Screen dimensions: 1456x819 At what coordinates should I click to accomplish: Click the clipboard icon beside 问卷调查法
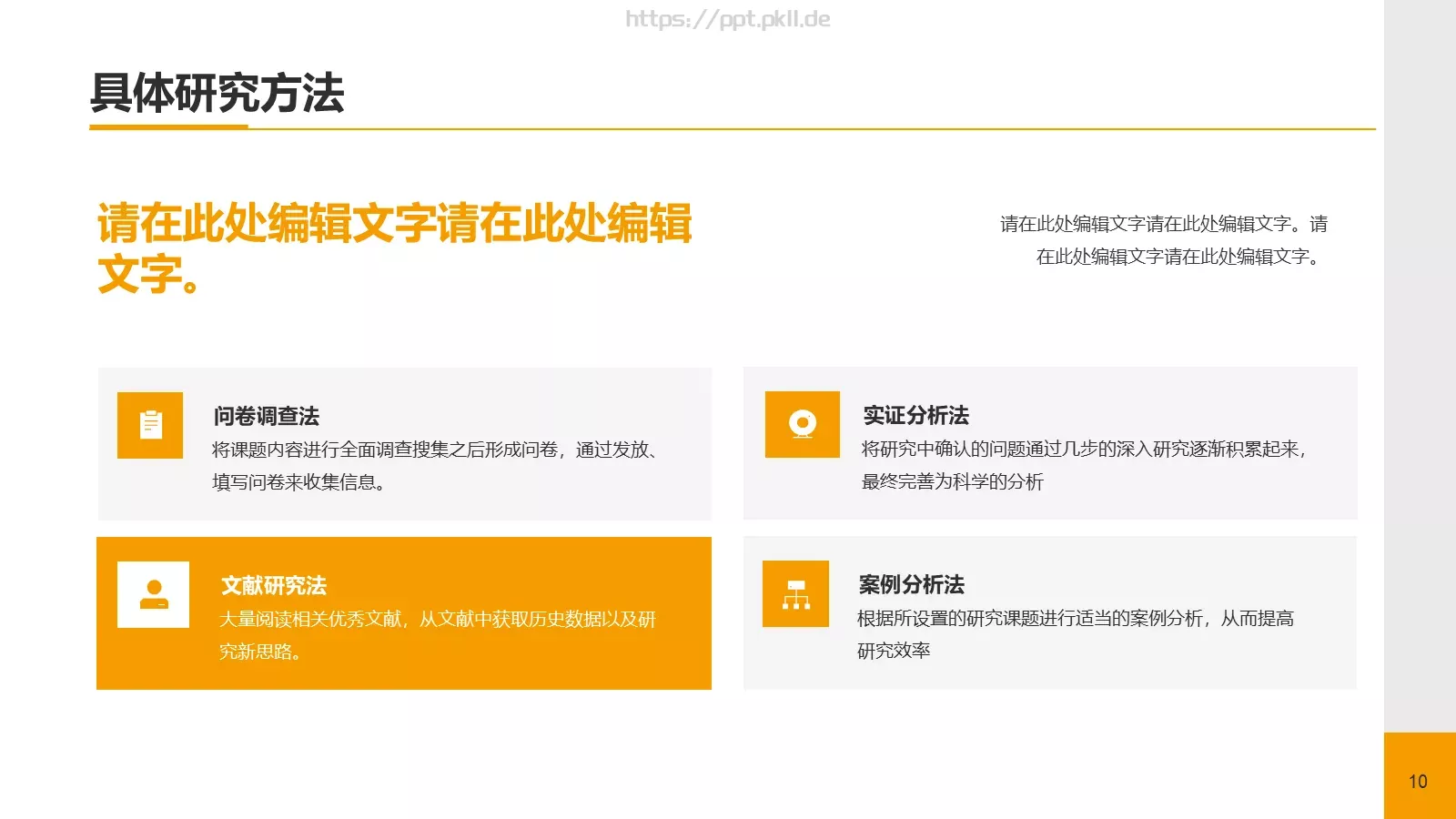150,425
